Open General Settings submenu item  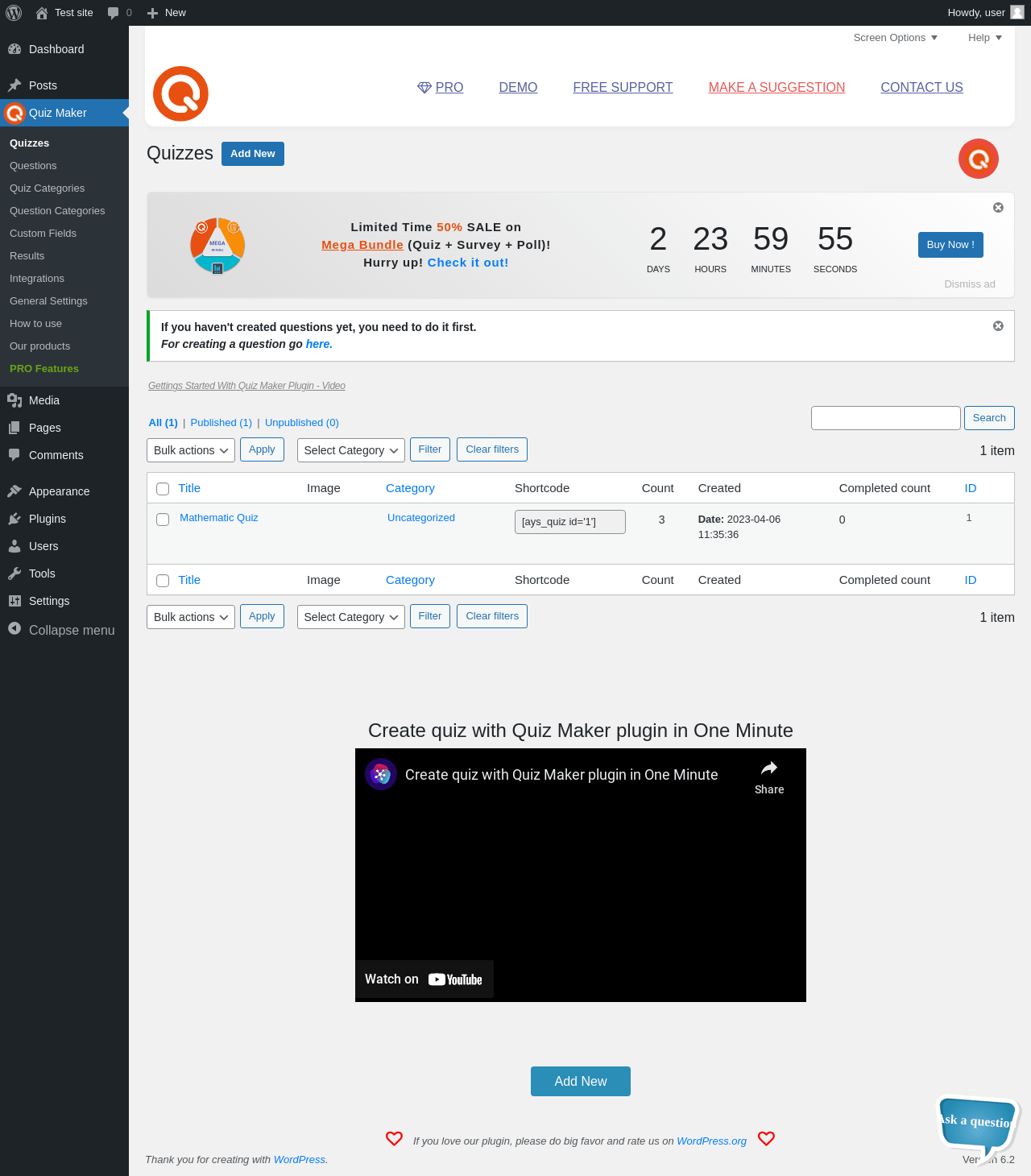pyautogui.click(x=48, y=301)
